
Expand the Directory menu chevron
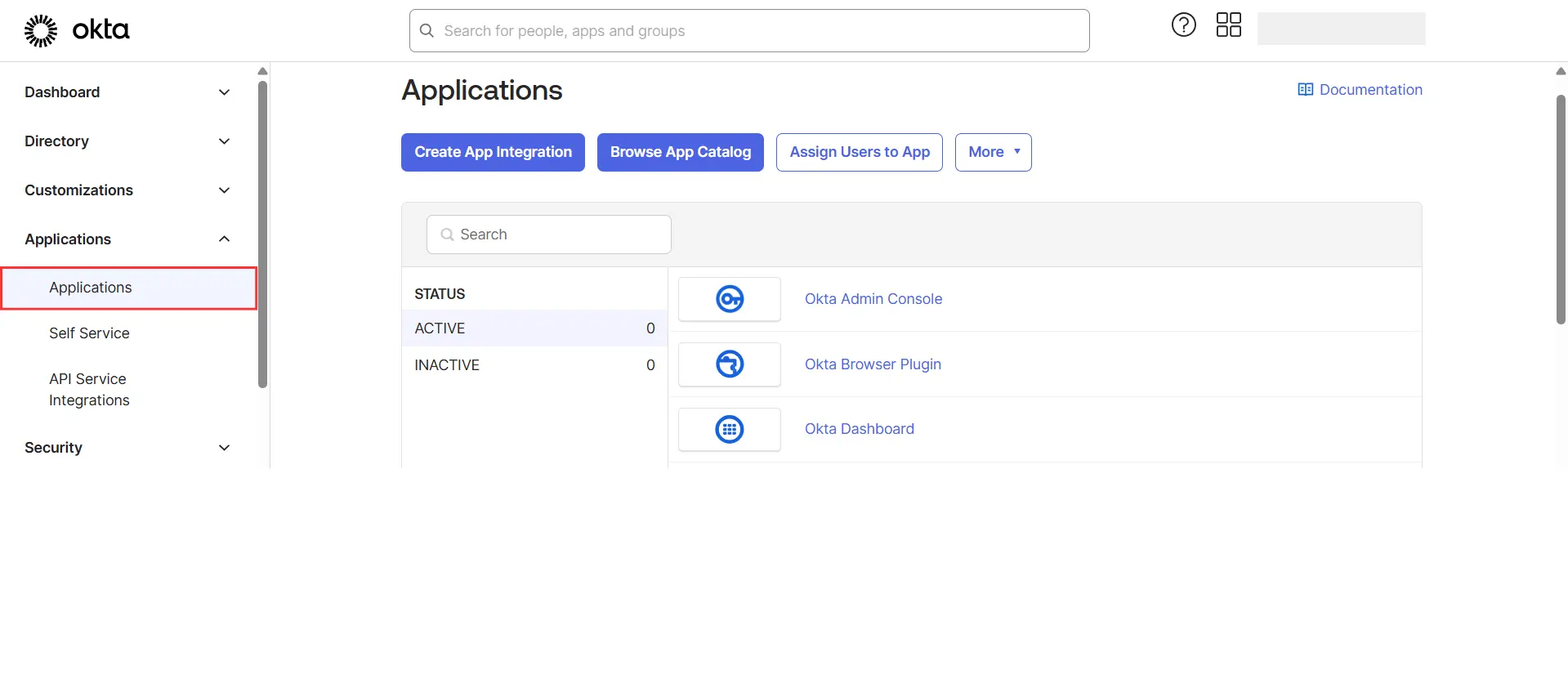pyautogui.click(x=224, y=141)
